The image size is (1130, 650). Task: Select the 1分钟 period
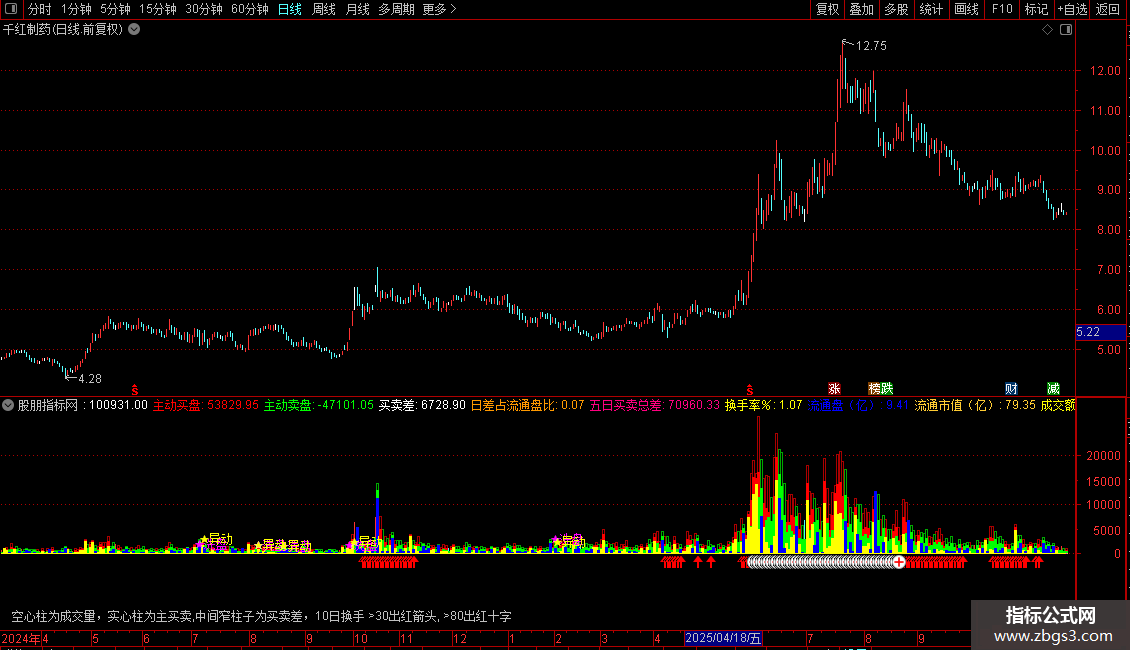(76, 9)
